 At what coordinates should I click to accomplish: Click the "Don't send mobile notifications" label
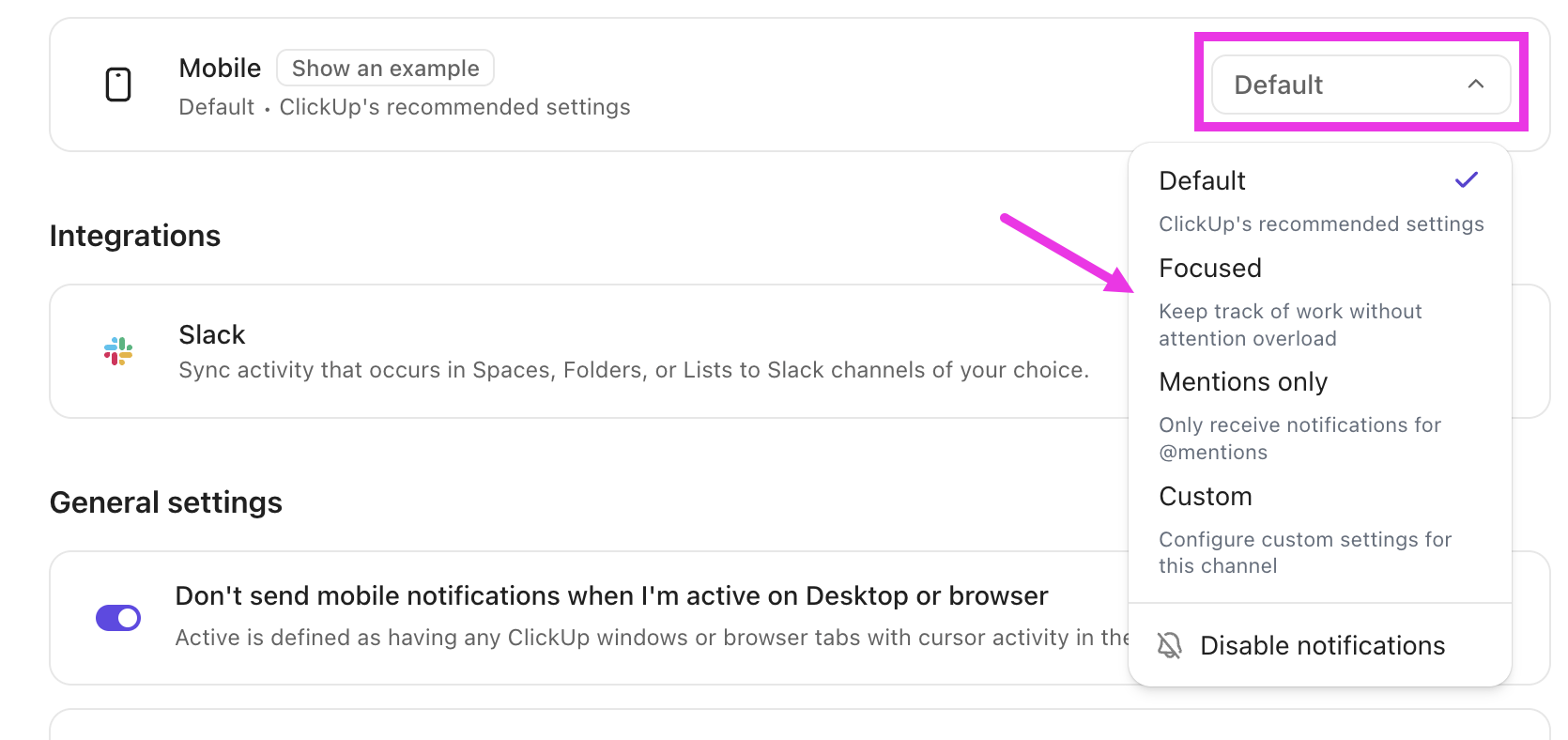tap(611, 596)
